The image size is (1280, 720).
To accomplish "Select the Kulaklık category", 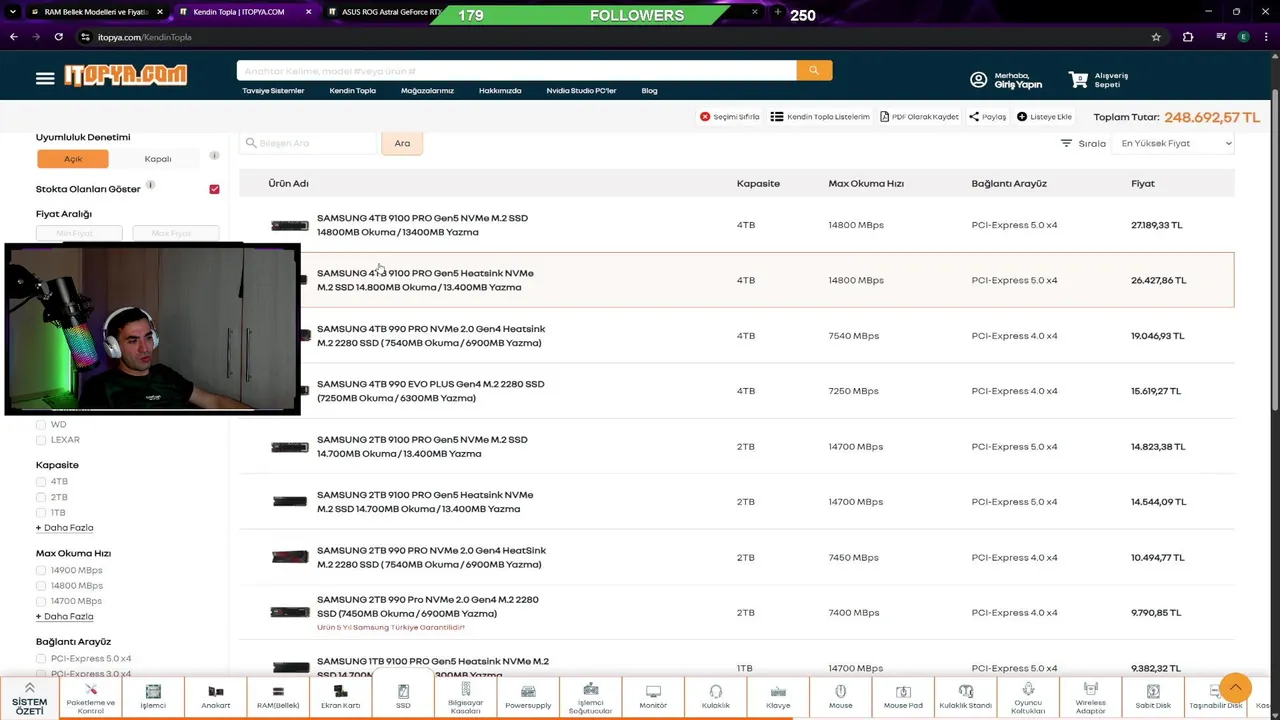I will (x=715, y=698).
